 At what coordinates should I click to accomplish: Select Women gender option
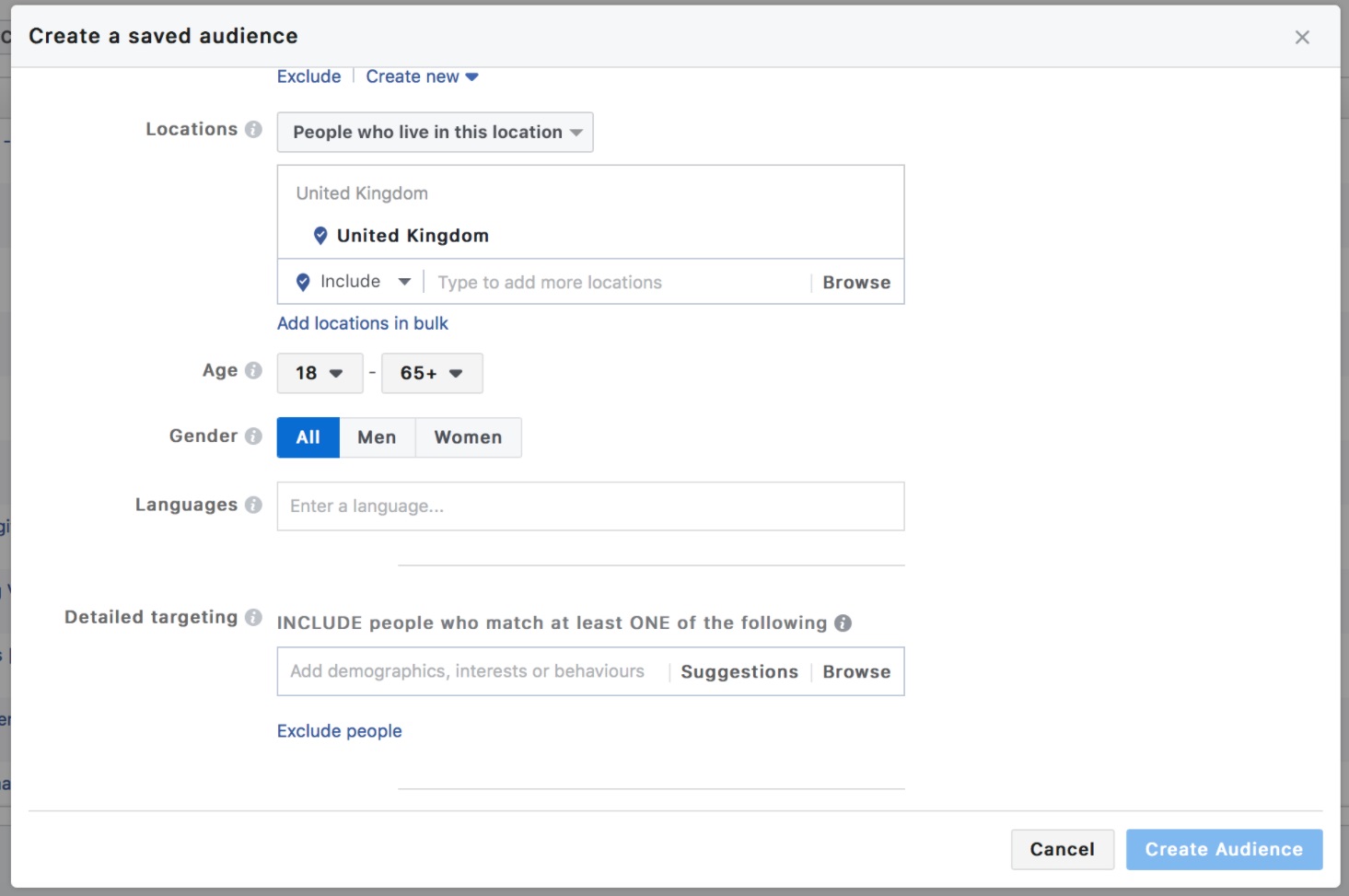[468, 437]
